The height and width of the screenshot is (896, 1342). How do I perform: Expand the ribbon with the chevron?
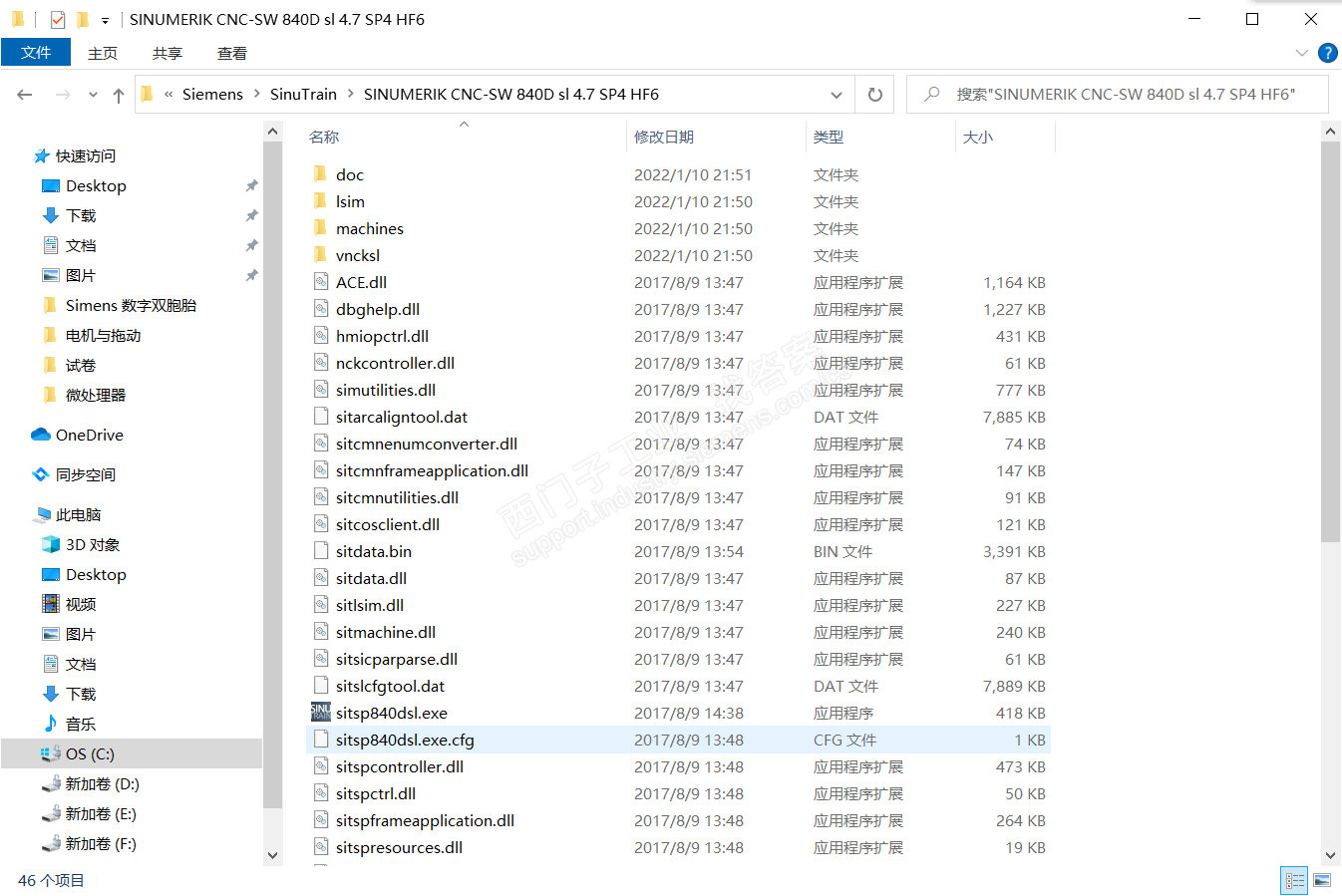click(x=1301, y=53)
